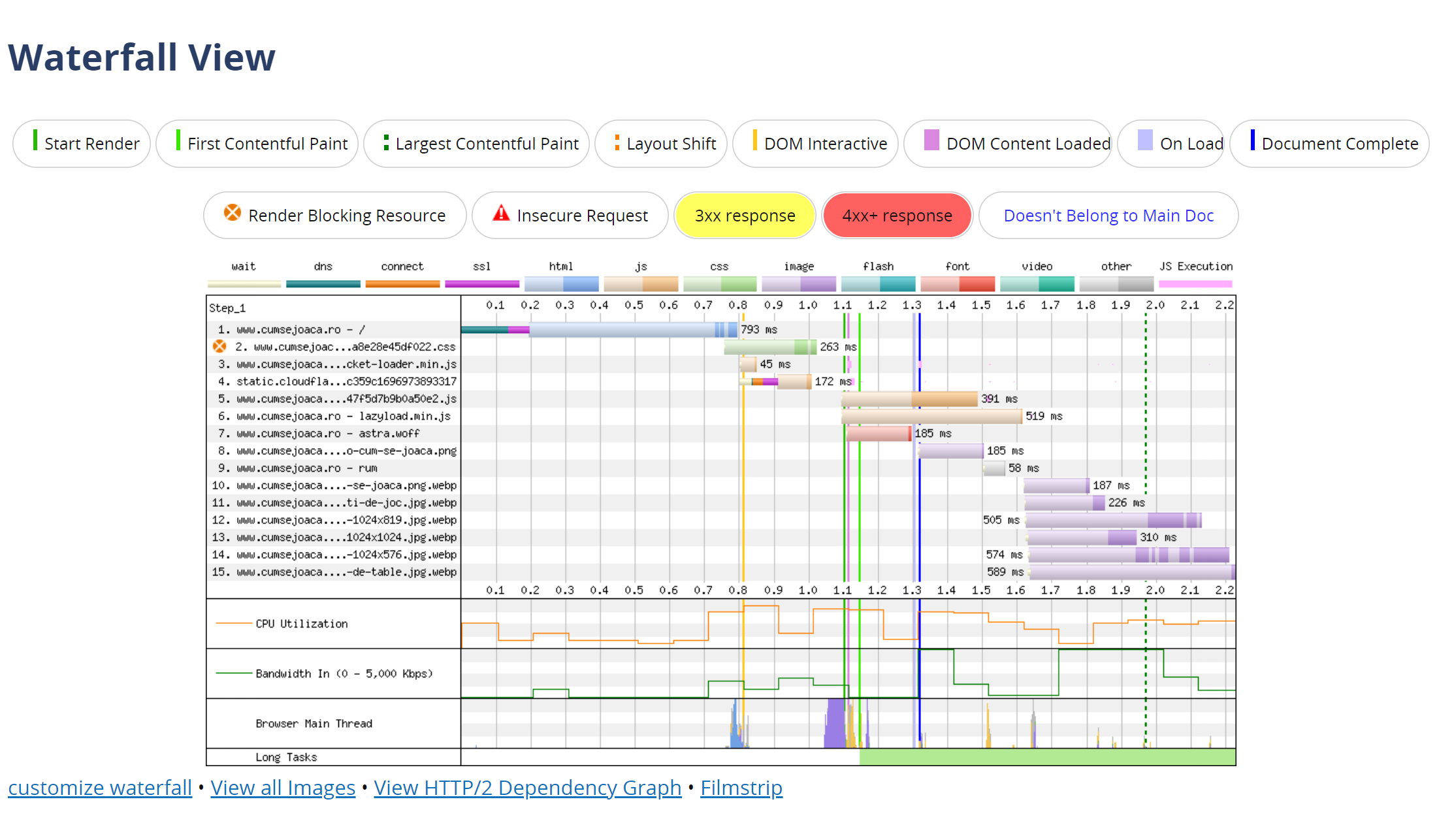
Task: Click the red Insecure Request warning icon
Action: (501, 213)
